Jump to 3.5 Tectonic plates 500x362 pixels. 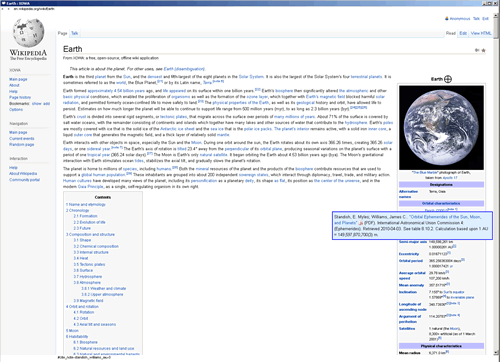click(x=89, y=264)
